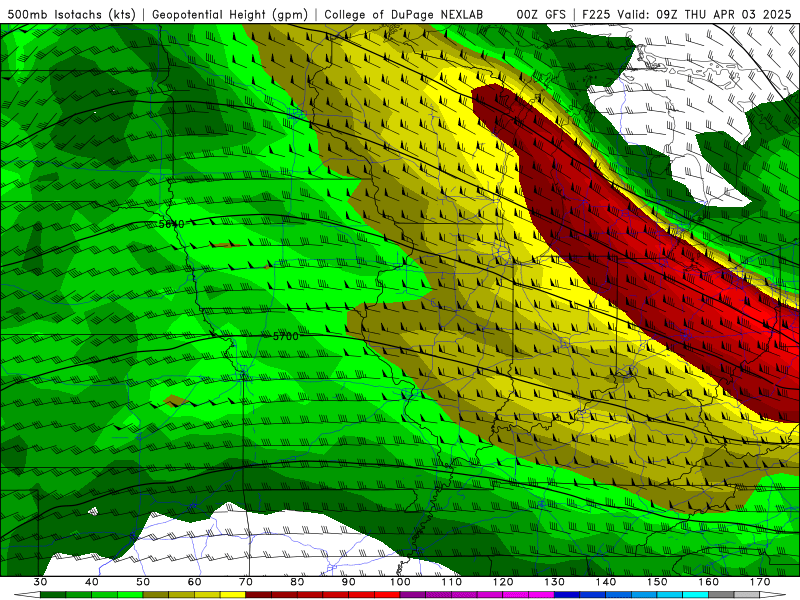Click the 120 value on the color scale

[503, 582]
